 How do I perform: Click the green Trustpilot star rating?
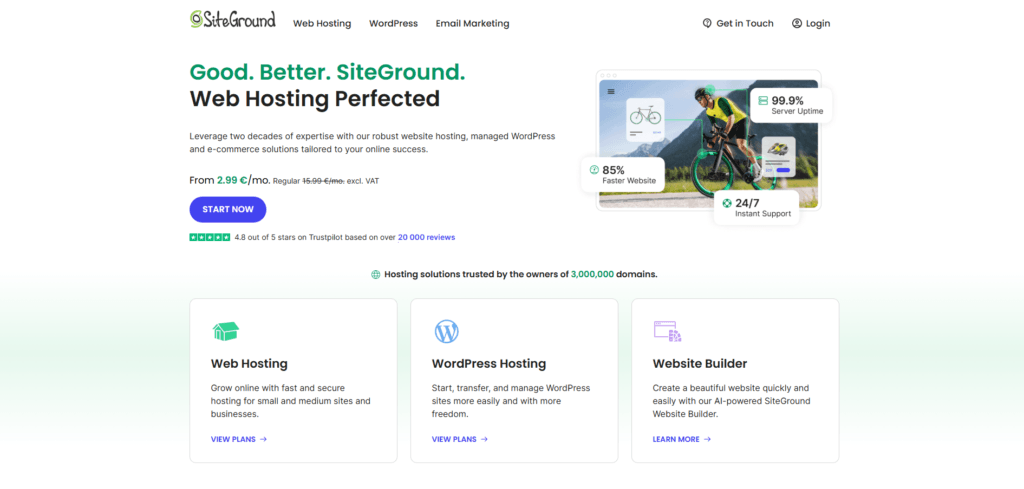tap(209, 237)
